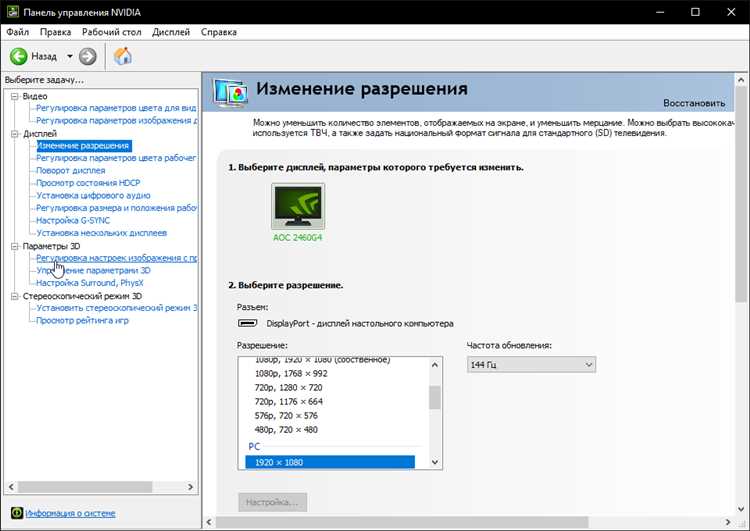The width and height of the screenshot is (750, 531).
Task: Click the Change resolution header icon
Action: [231, 92]
